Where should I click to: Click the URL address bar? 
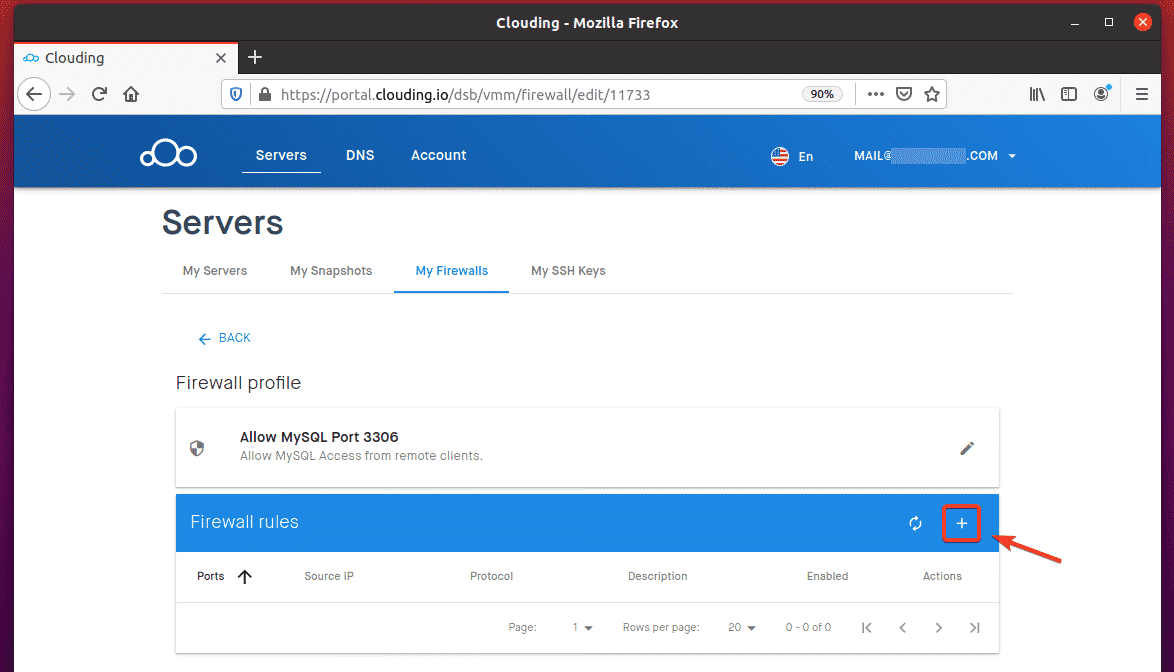530,94
